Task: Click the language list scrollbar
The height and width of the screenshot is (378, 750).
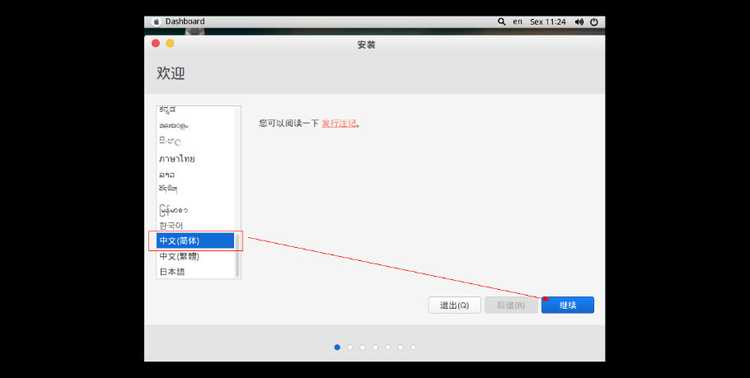Action: (237, 256)
